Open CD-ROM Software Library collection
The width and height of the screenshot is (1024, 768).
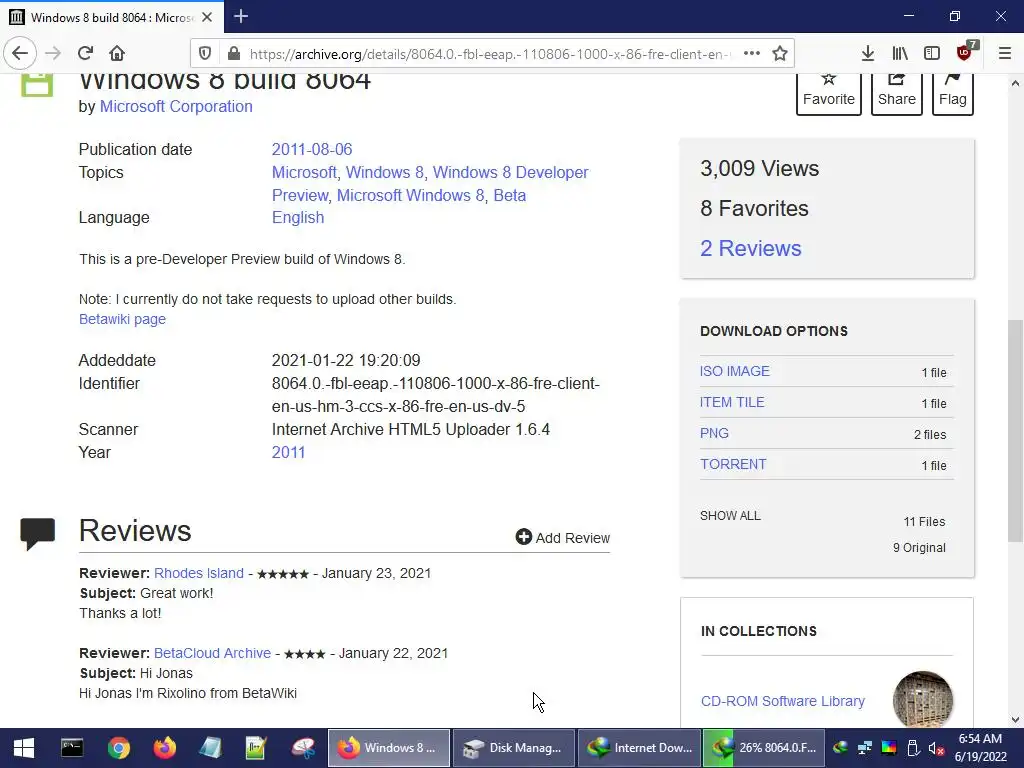[782, 701]
